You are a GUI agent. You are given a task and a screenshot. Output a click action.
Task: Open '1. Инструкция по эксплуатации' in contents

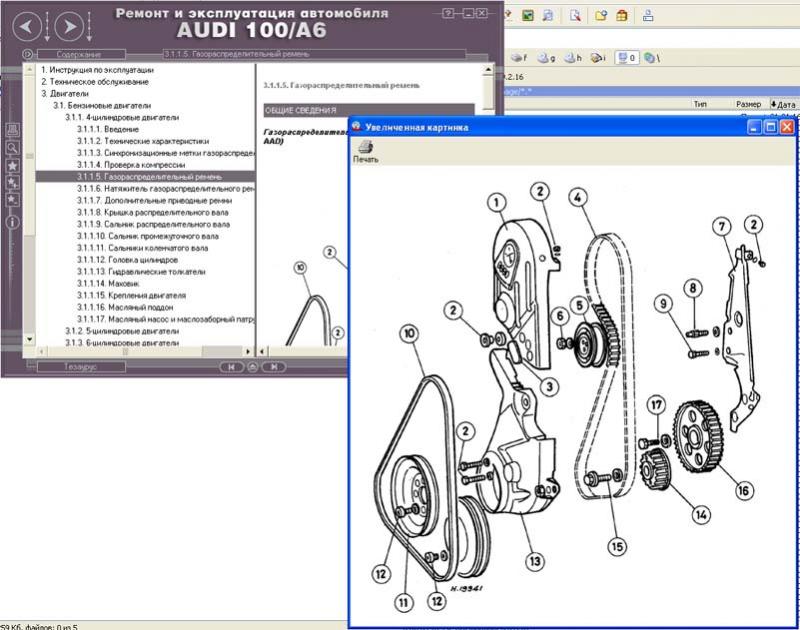point(97,70)
